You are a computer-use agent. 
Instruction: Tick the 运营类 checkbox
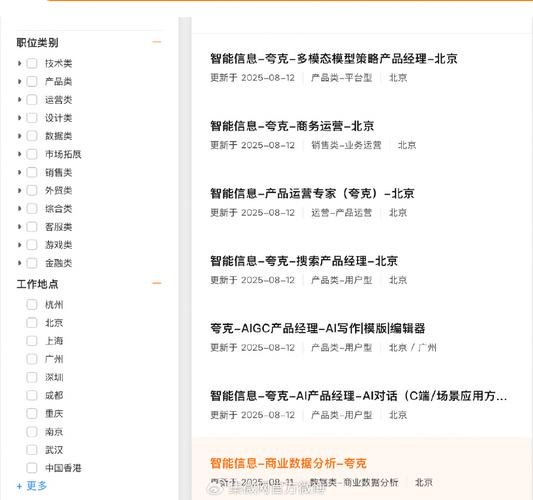(32, 100)
